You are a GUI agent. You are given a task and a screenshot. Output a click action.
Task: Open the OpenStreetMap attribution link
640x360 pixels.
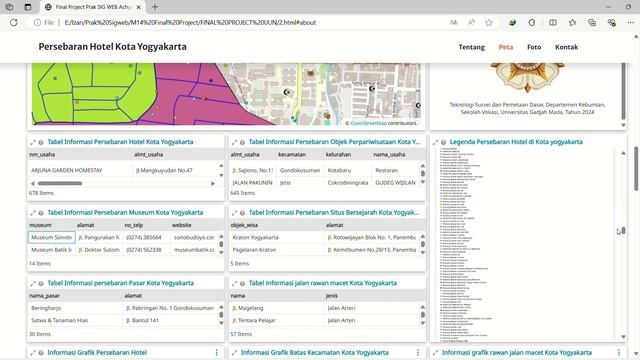tap(368, 123)
